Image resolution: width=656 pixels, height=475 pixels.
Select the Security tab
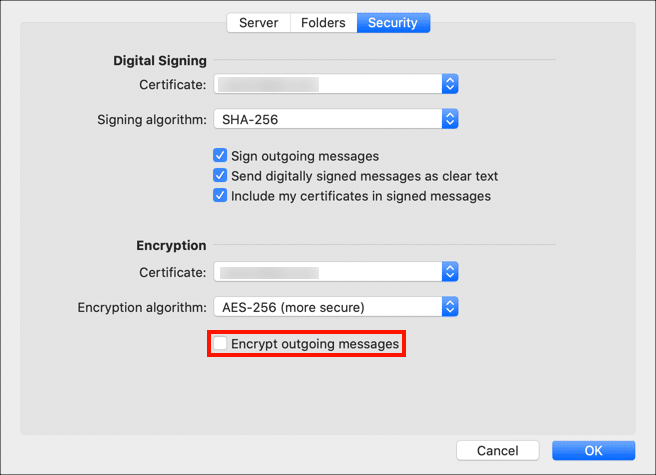point(393,22)
